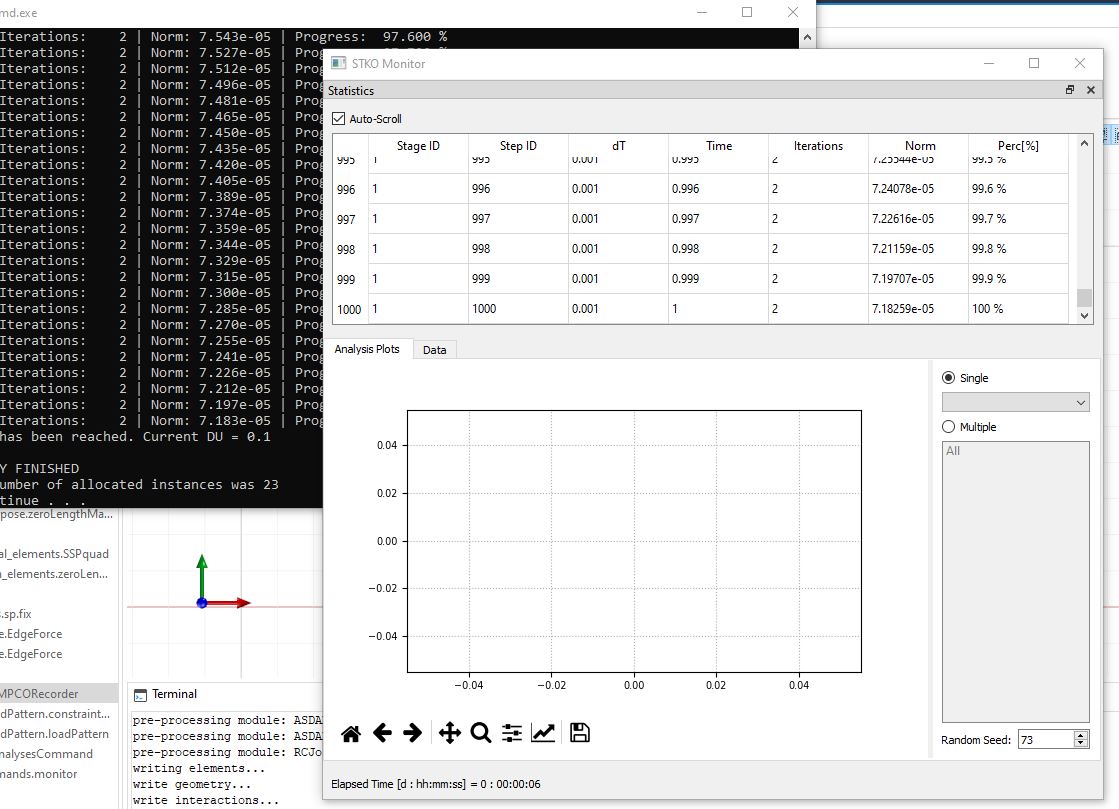Viewport: 1119px width, 809px height.
Task: Select row header 1000 in the Statistics table
Action: pos(350,309)
